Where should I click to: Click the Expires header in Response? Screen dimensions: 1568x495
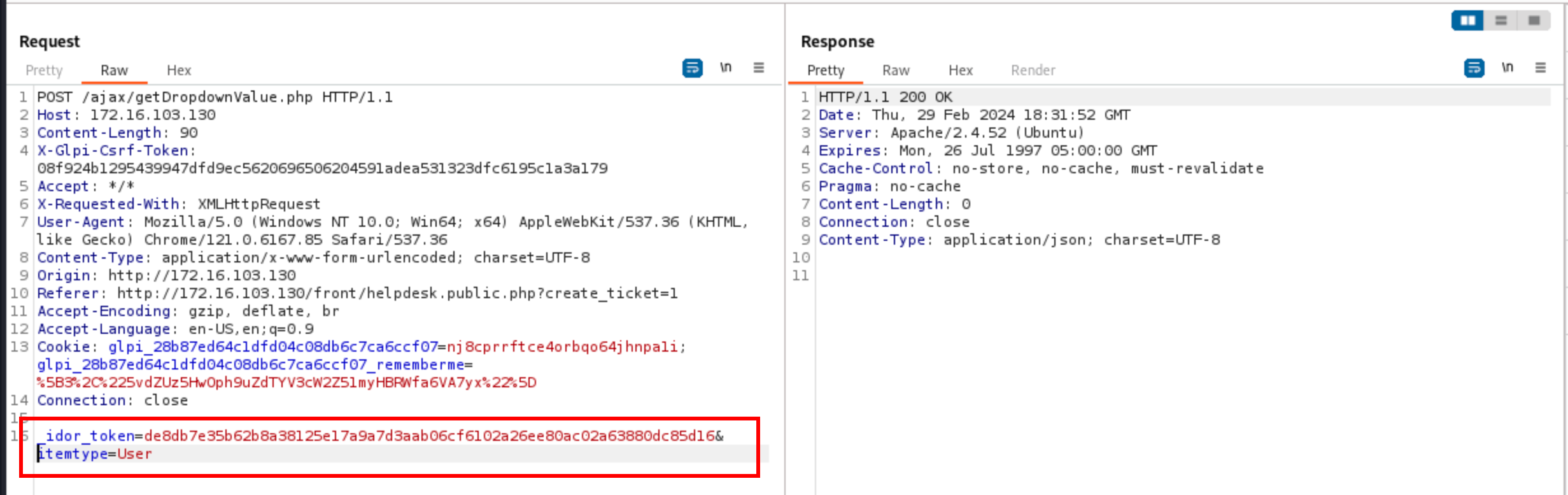tap(988, 150)
